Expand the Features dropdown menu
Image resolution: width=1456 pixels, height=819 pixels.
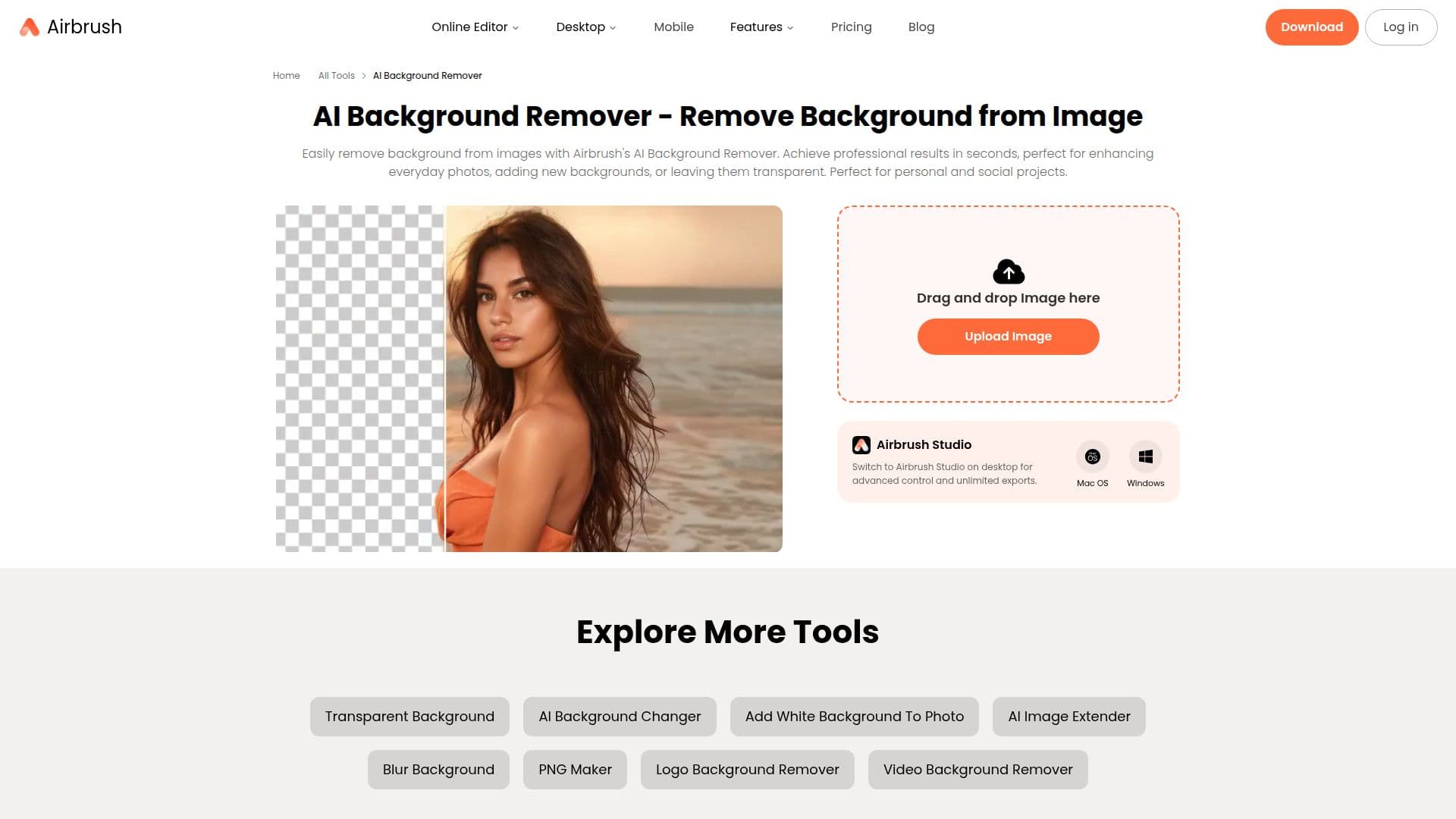(x=761, y=27)
